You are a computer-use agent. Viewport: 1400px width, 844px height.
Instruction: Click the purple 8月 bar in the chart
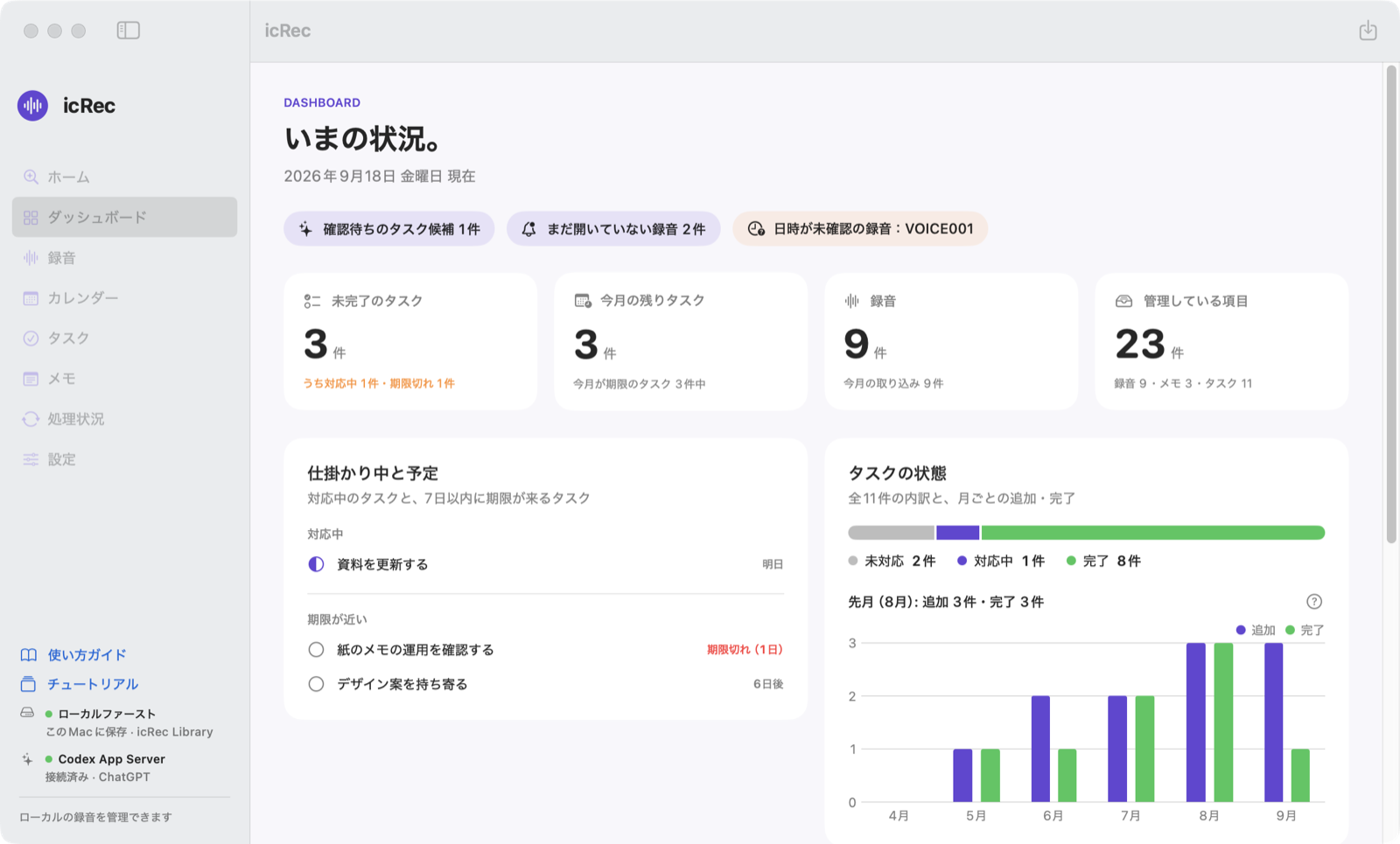1196,722
